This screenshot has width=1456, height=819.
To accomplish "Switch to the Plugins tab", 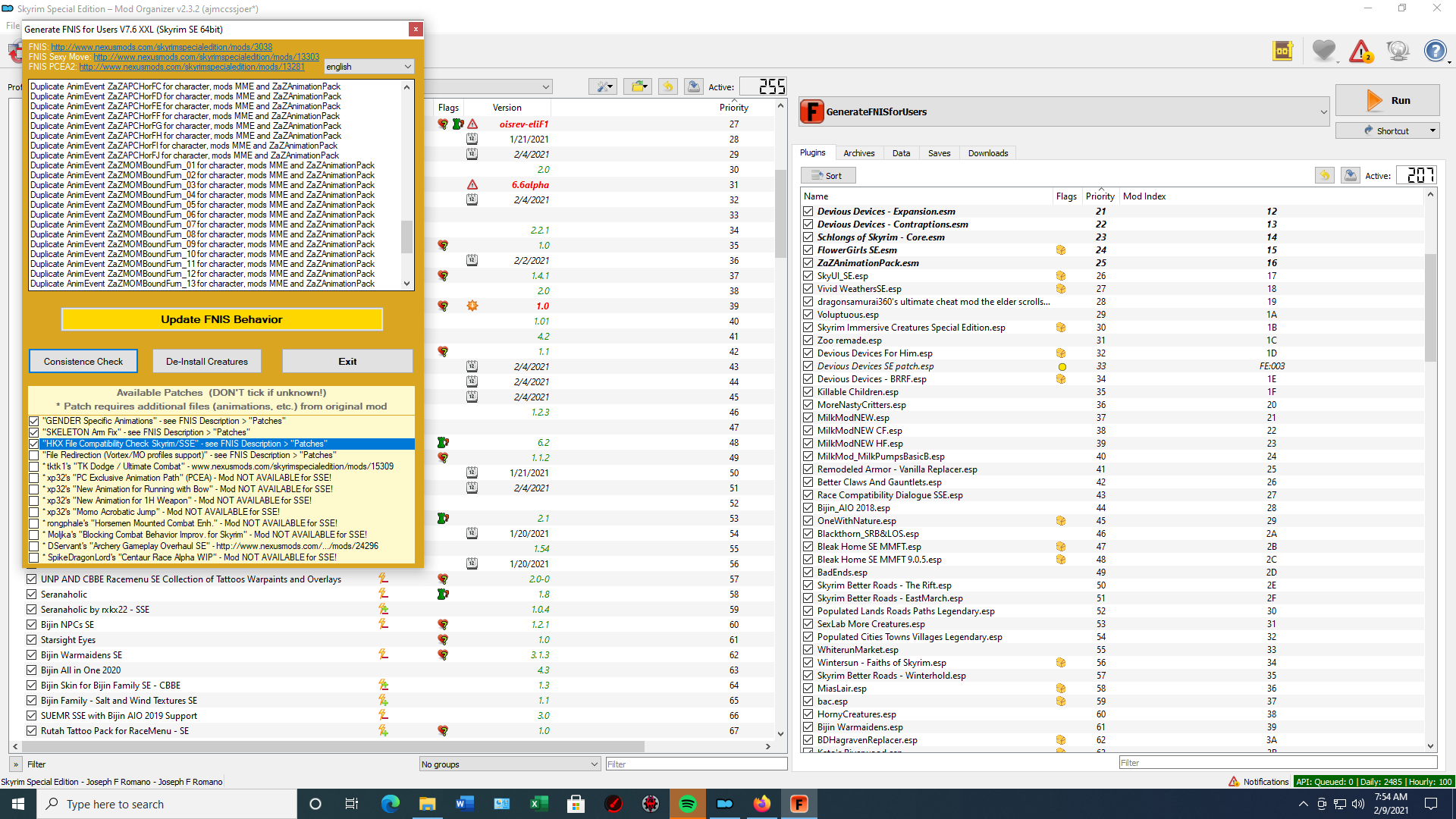I will (813, 153).
